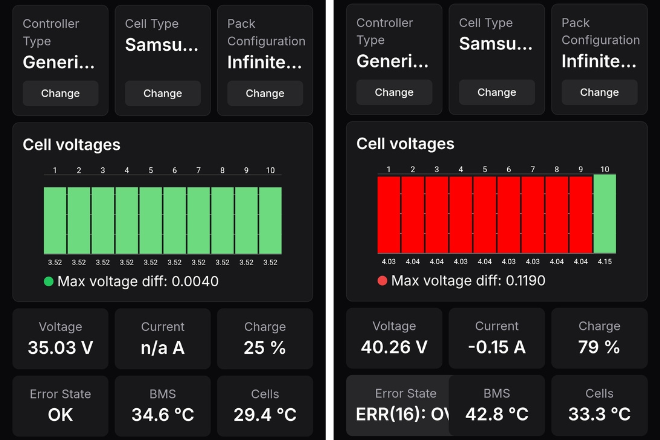660x440 pixels.
Task: Click Change under Controller Type, left panel
Action: [x=60, y=93]
